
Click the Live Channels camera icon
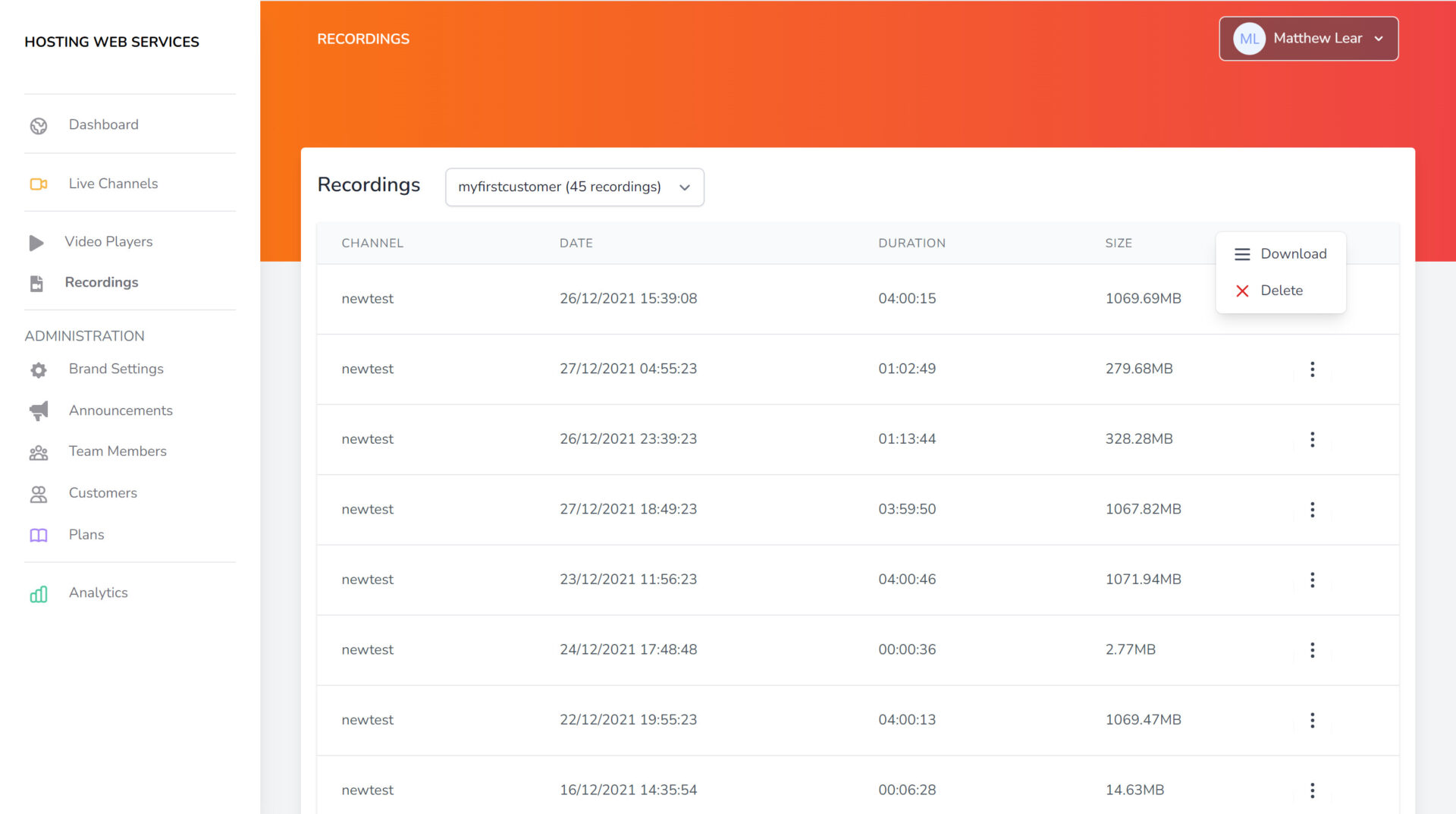39,184
